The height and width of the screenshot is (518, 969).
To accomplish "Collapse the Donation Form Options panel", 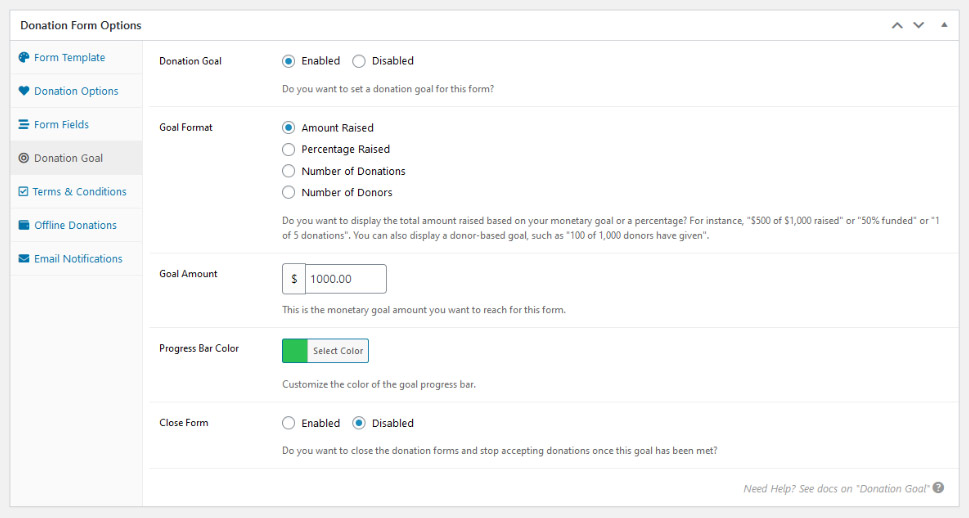I will tap(944, 25).
